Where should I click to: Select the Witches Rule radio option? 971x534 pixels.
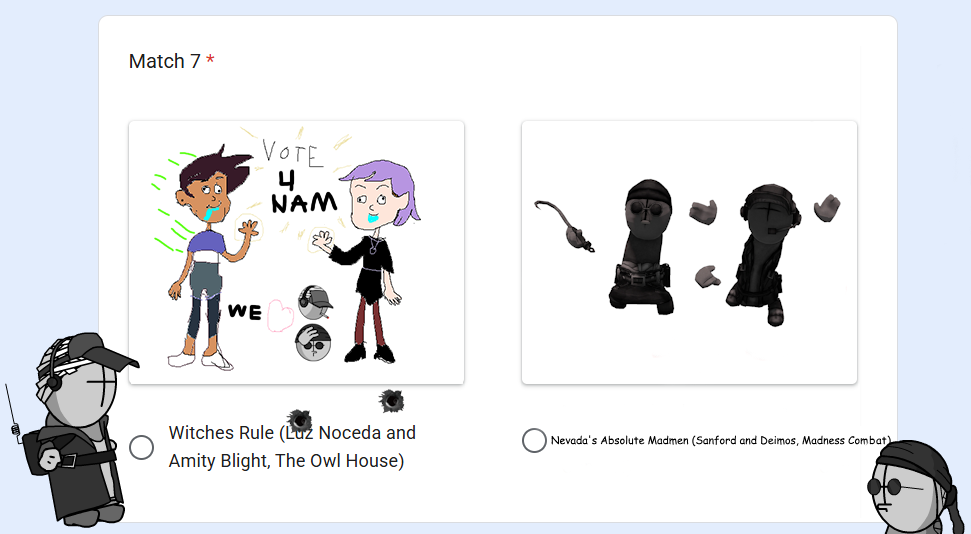coord(141,447)
